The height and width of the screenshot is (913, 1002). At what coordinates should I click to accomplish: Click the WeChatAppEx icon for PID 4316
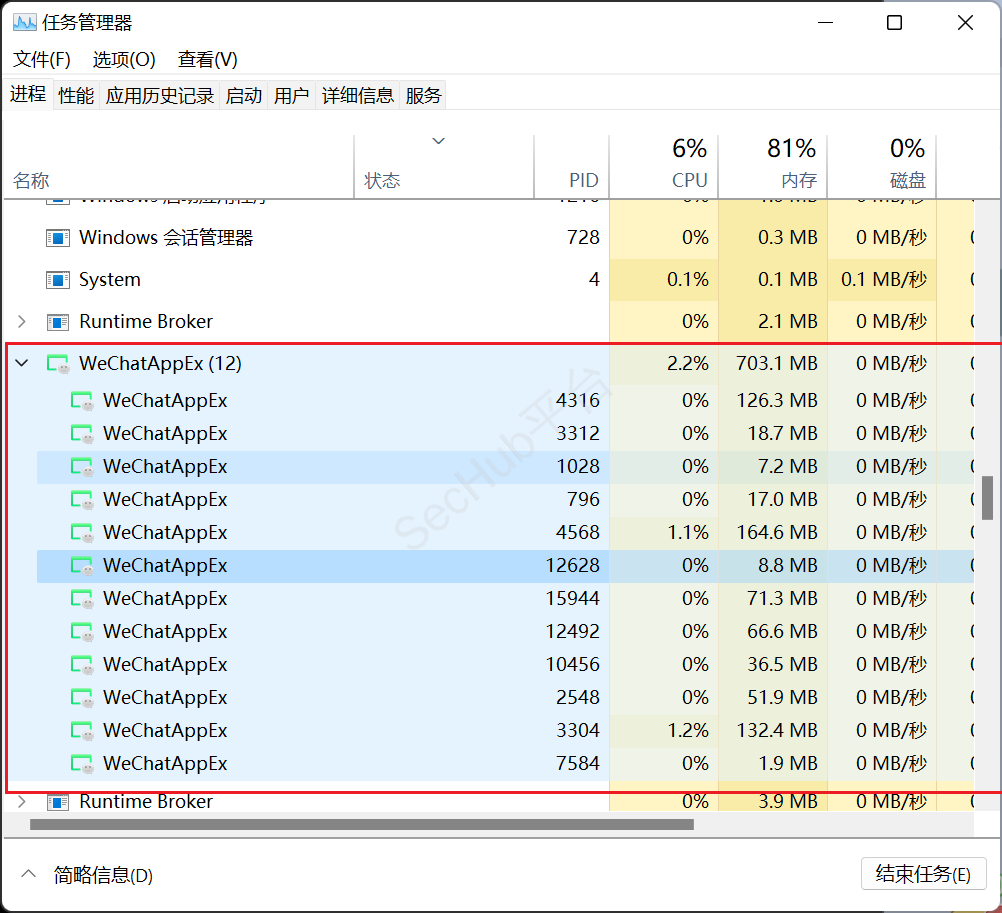[x=82, y=401]
